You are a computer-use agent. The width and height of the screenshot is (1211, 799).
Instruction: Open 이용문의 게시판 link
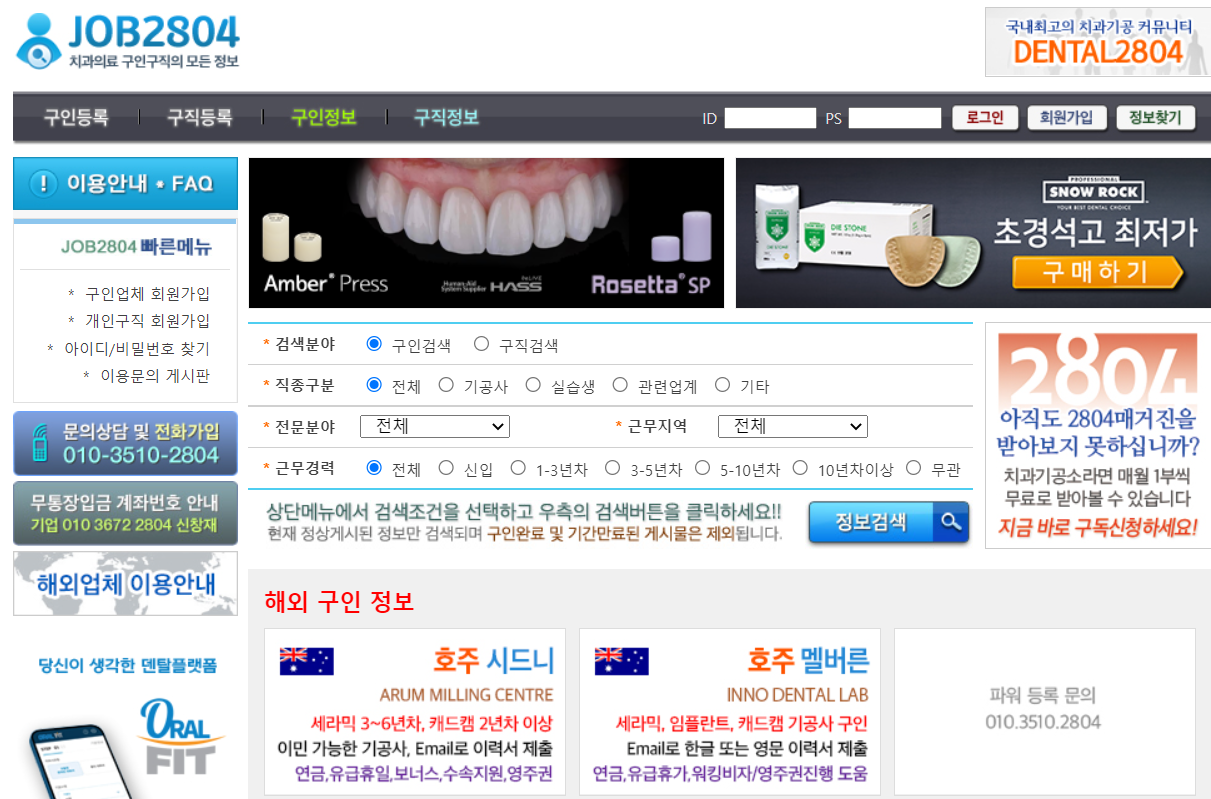click(155, 375)
